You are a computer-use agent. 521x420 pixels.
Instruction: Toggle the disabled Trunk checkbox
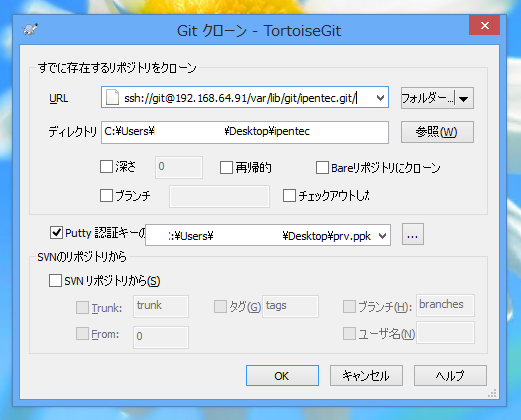(x=82, y=307)
